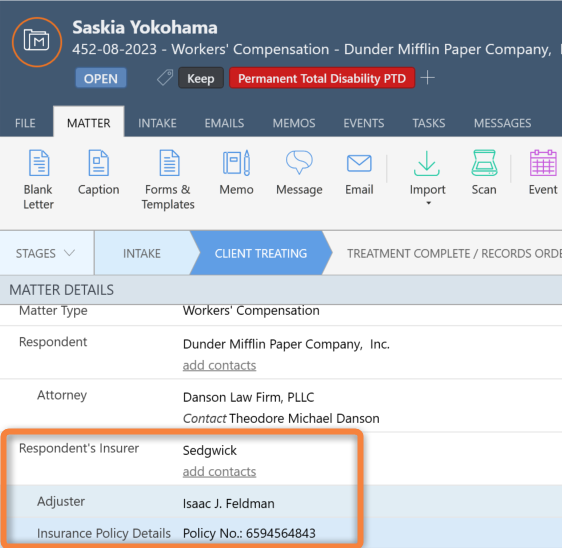The image size is (562, 548).
Task: Start a document Scan
Action: point(484,173)
